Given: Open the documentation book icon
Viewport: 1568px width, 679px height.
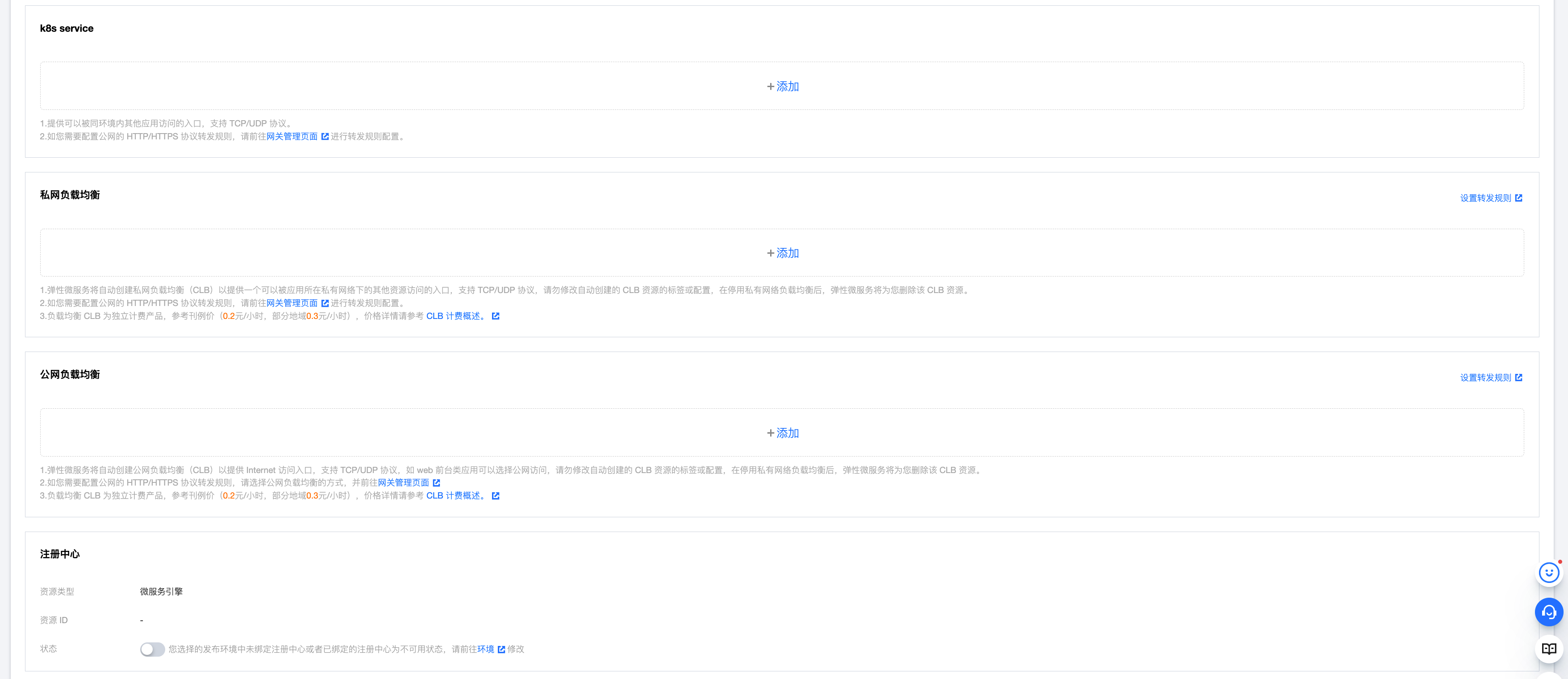Looking at the screenshot, I should [x=1548, y=649].
